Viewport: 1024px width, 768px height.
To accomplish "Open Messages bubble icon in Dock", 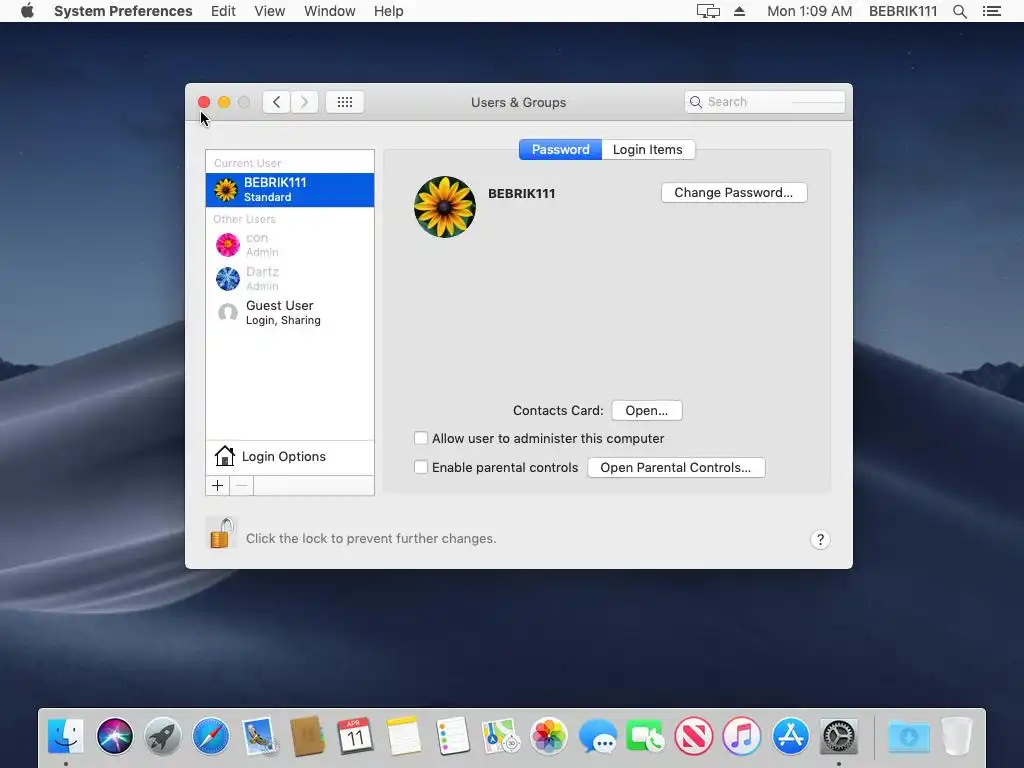I will [x=597, y=736].
